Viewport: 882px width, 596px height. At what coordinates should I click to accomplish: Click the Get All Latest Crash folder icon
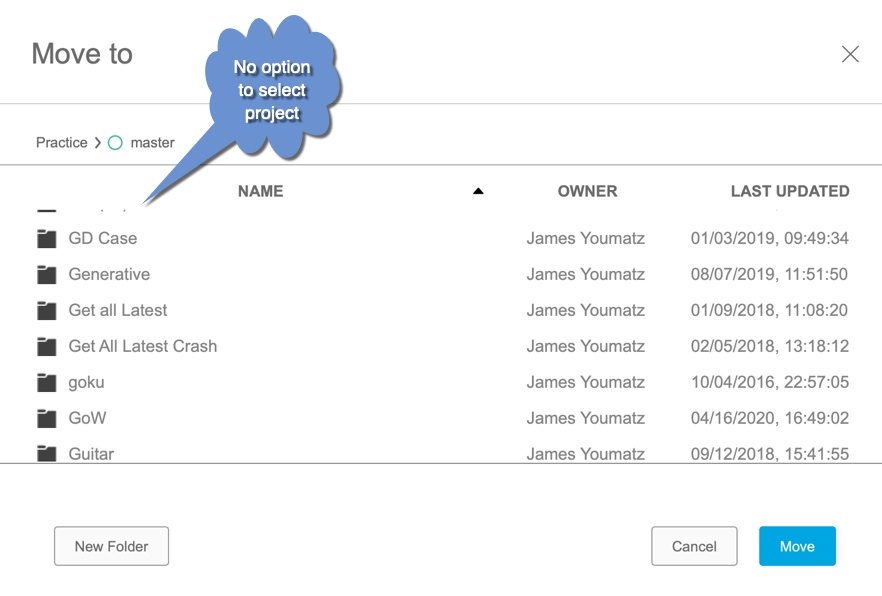(x=46, y=346)
